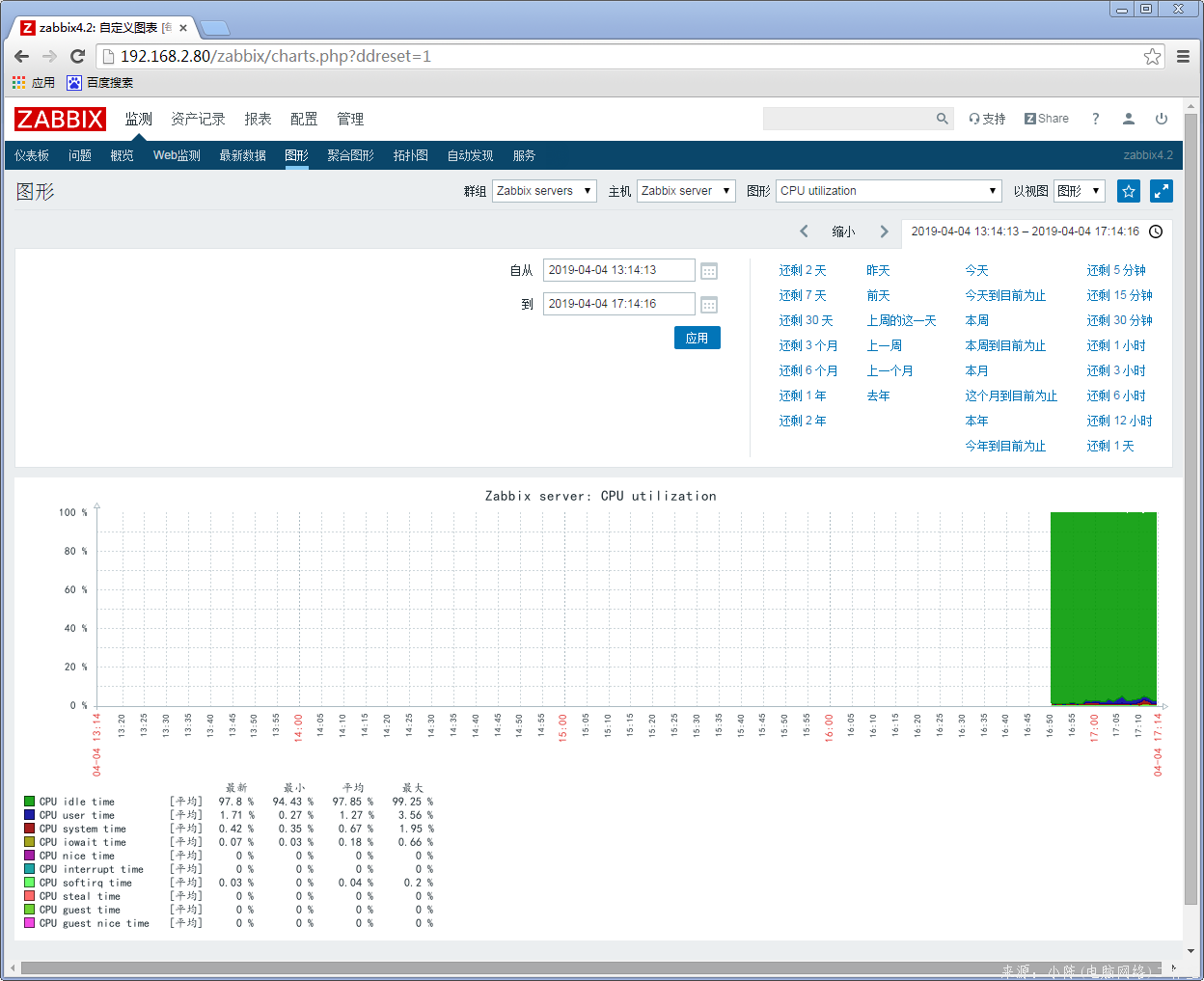Select 还剩 5 分钟 time range
1204x981 pixels.
pos(1116,270)
